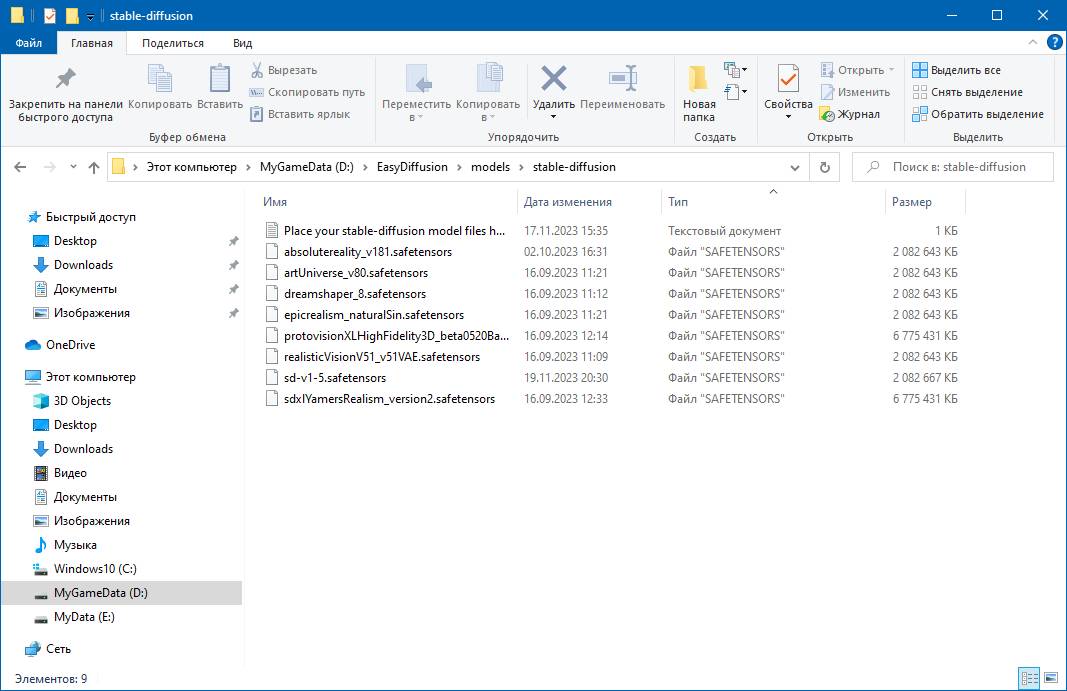Click Select All (Выделить все) button

956,70
